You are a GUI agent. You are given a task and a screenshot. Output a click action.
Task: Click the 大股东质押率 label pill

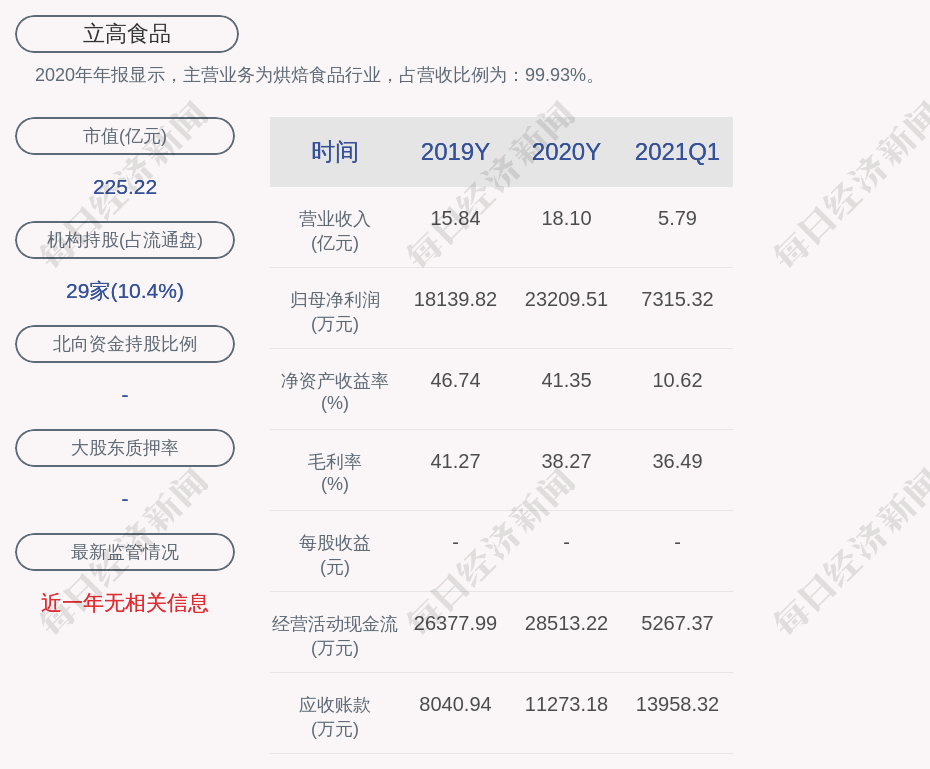click(125, 448)
